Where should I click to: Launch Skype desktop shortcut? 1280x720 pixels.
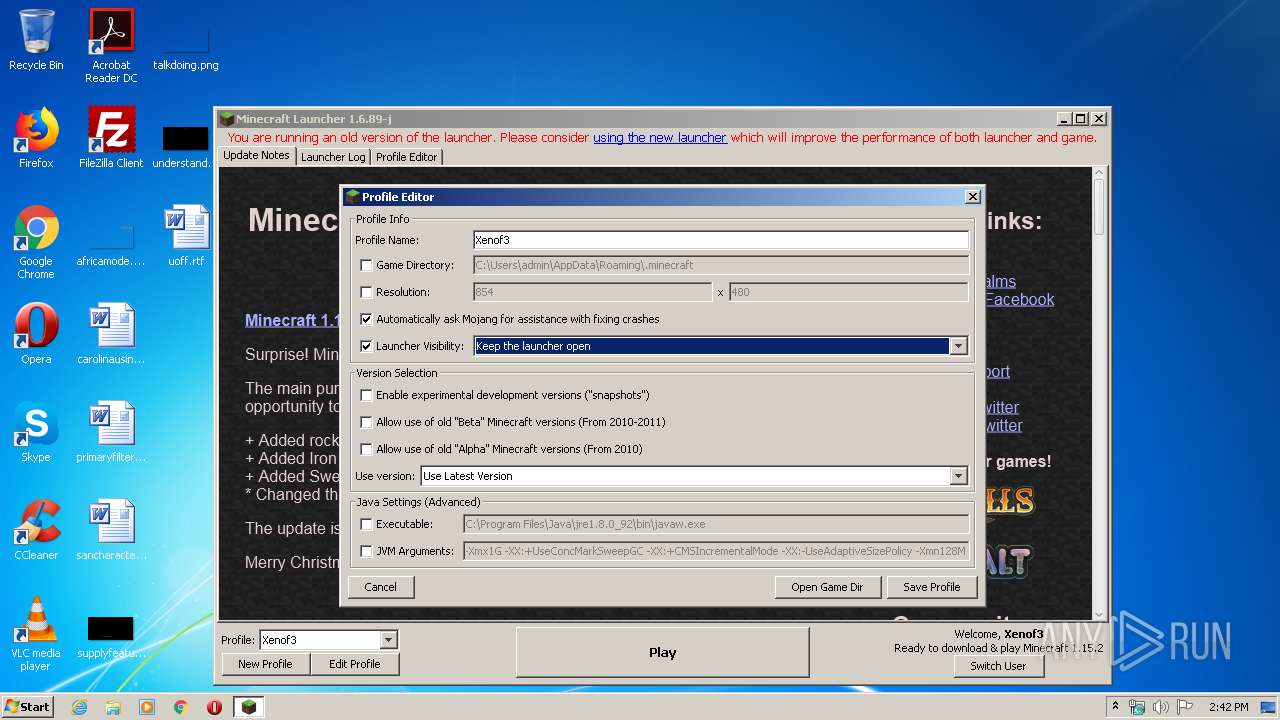pyautogui.click(x=36, y=432)
